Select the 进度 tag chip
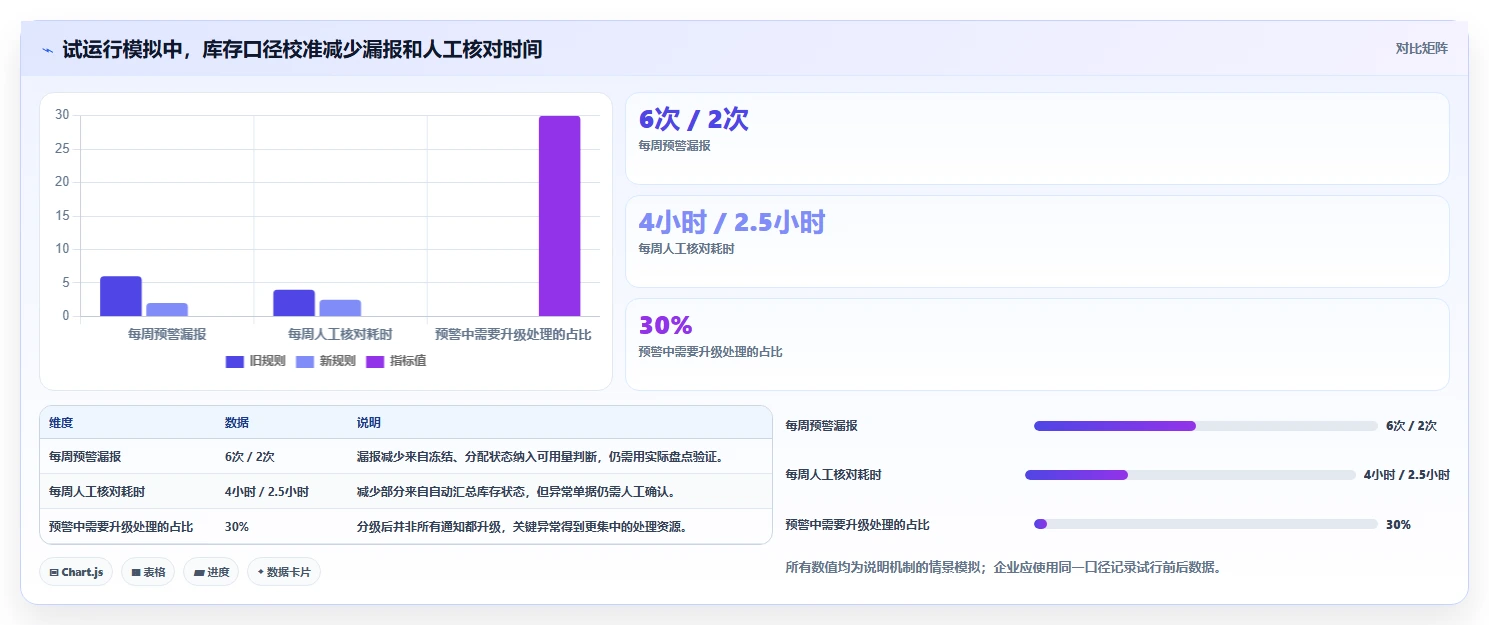 point(211,572)
